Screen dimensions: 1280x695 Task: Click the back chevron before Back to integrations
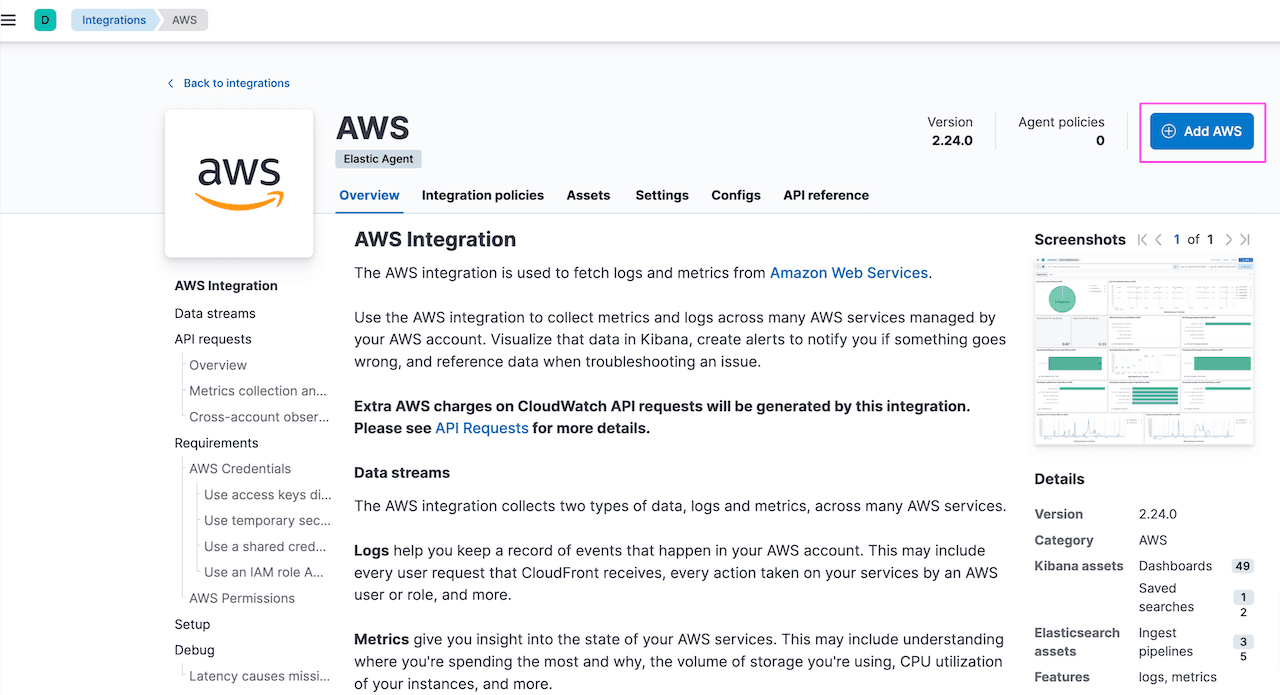pos(170,83)
